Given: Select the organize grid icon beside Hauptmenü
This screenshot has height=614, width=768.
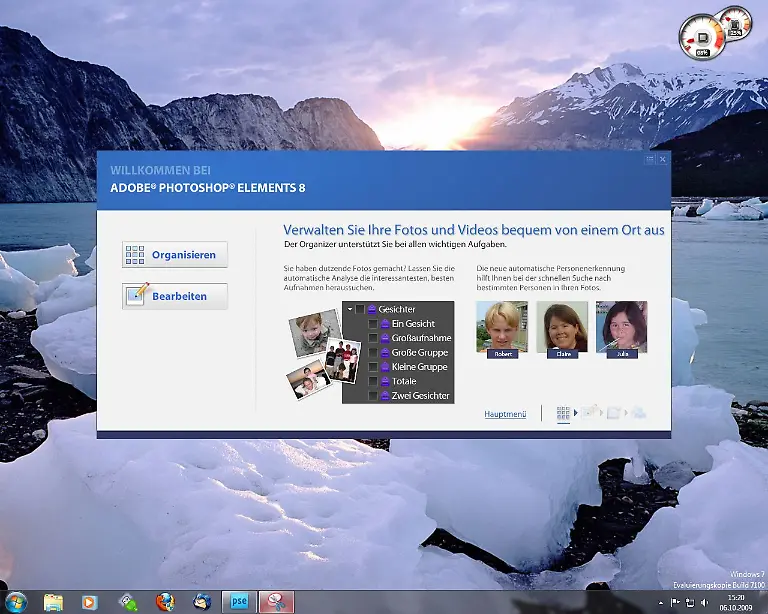Looking at the screenshot, I should coord(563,413).
